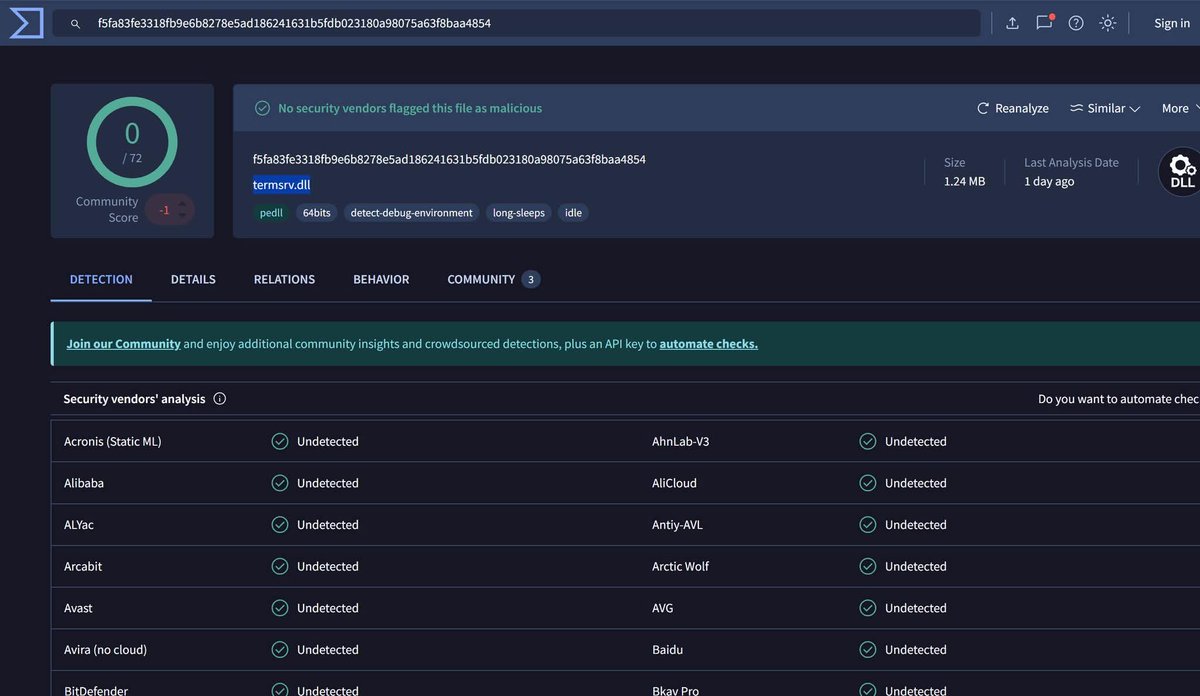Open the VirusTotal home logo
The height and width of the screenshot is (696, 1200).
pos(26,22)
